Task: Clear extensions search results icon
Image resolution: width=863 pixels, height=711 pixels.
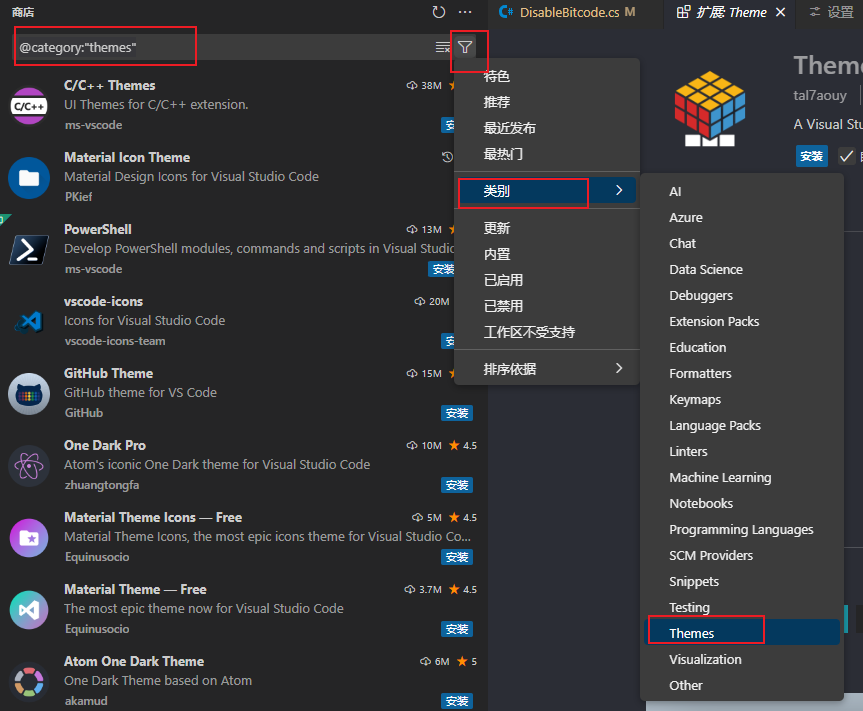Action: 443,47
